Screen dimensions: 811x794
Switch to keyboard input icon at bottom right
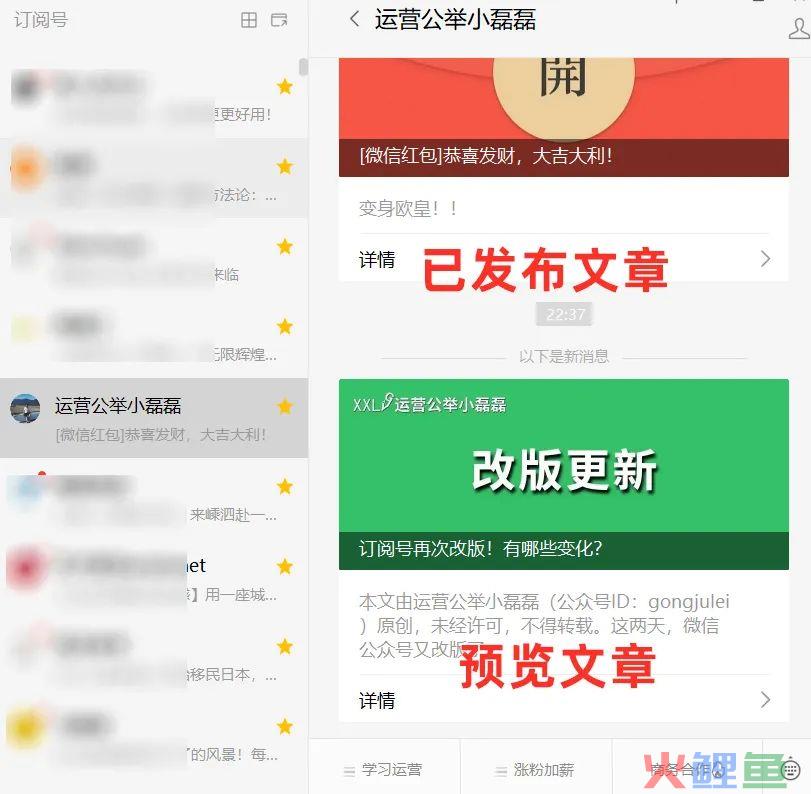(790, 770)
